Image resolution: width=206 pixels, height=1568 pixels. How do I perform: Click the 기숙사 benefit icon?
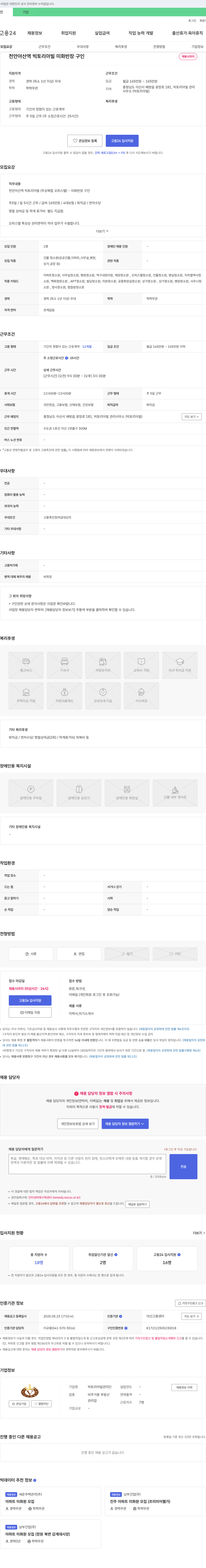pos(64,665)
